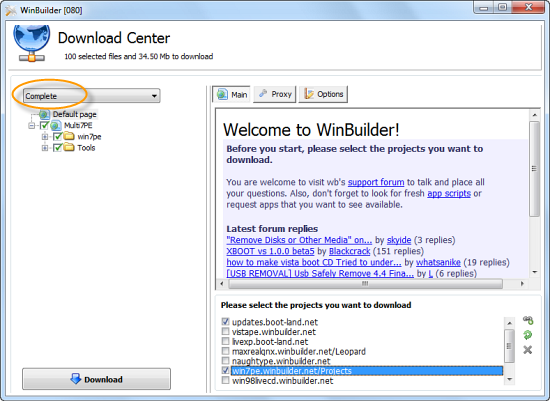Enable vistape.winbuilder.net server

(226, 331)
